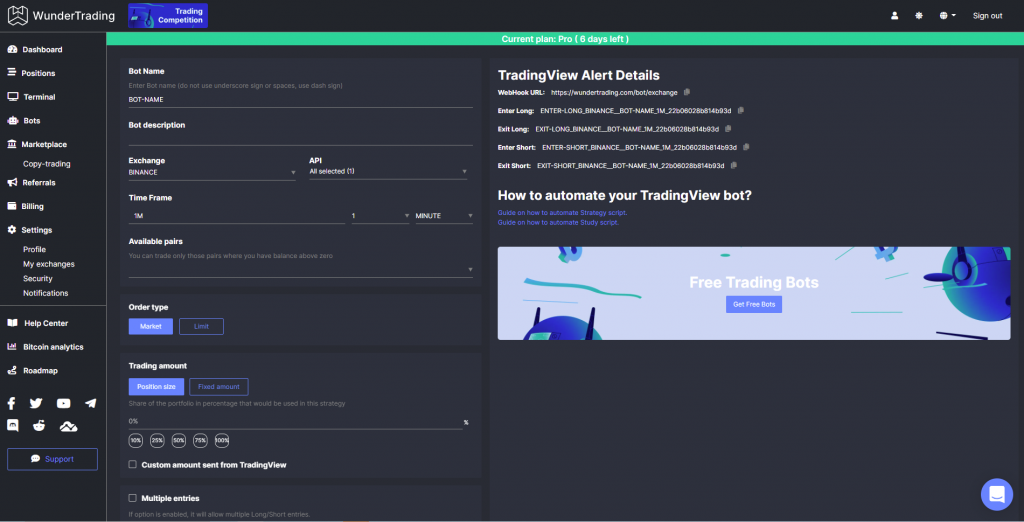Click the Reddit icon
The height and width of the screenshot is (522, 1024).
pyautogui.click(x=39, y=426)
